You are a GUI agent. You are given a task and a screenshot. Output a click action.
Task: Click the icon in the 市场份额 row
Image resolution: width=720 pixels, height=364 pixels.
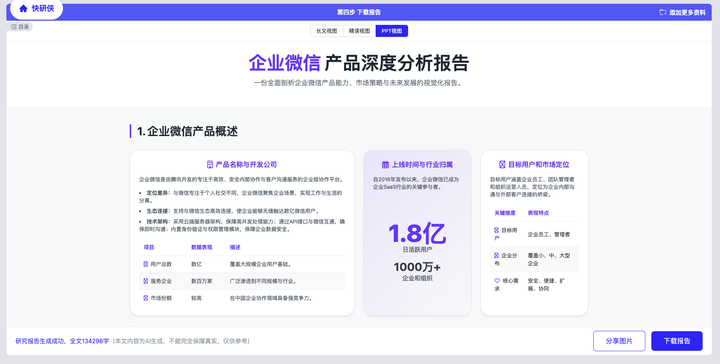pyautogui.click(x=146, y=298)
